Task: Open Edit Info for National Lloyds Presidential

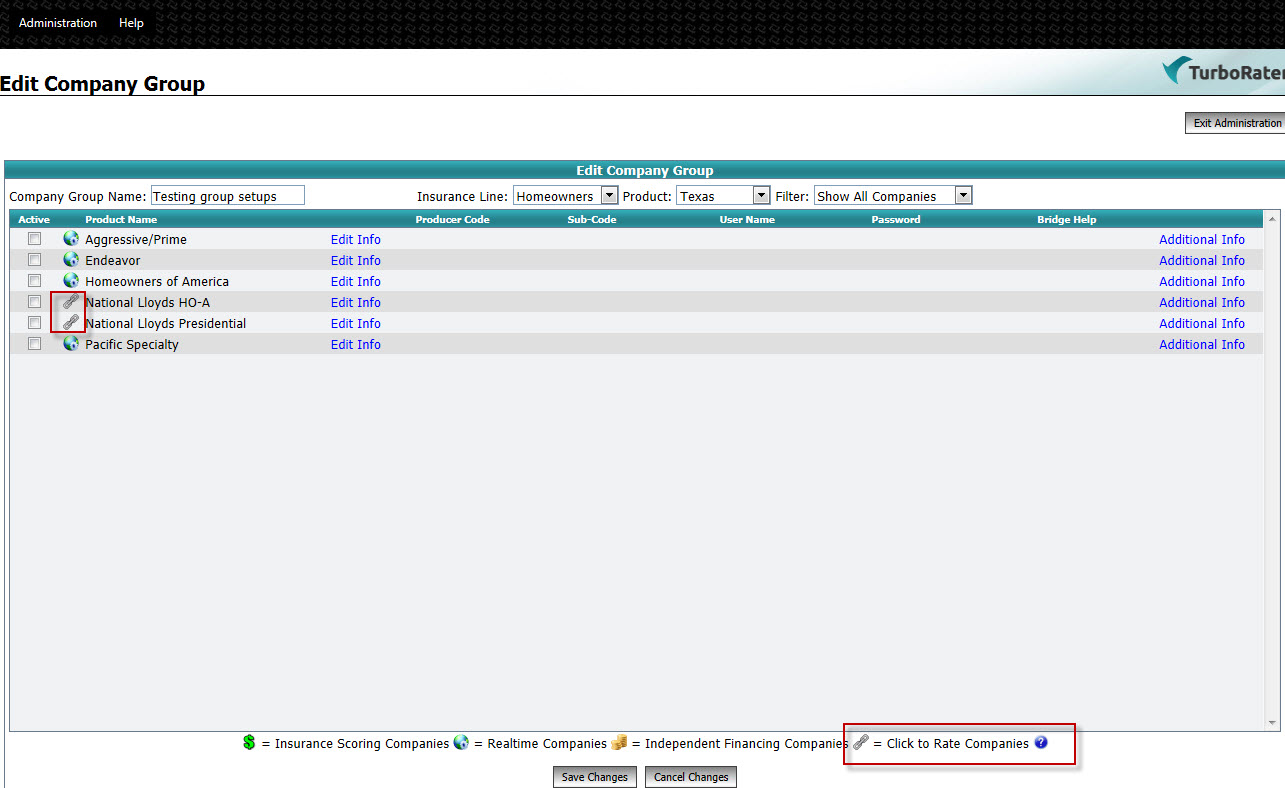Action: 356,324
